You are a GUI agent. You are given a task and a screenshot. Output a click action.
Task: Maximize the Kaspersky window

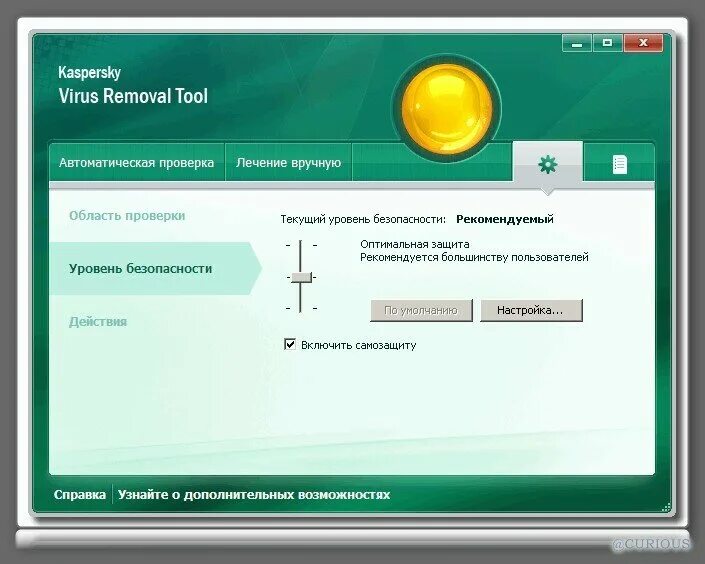point(607,44)
